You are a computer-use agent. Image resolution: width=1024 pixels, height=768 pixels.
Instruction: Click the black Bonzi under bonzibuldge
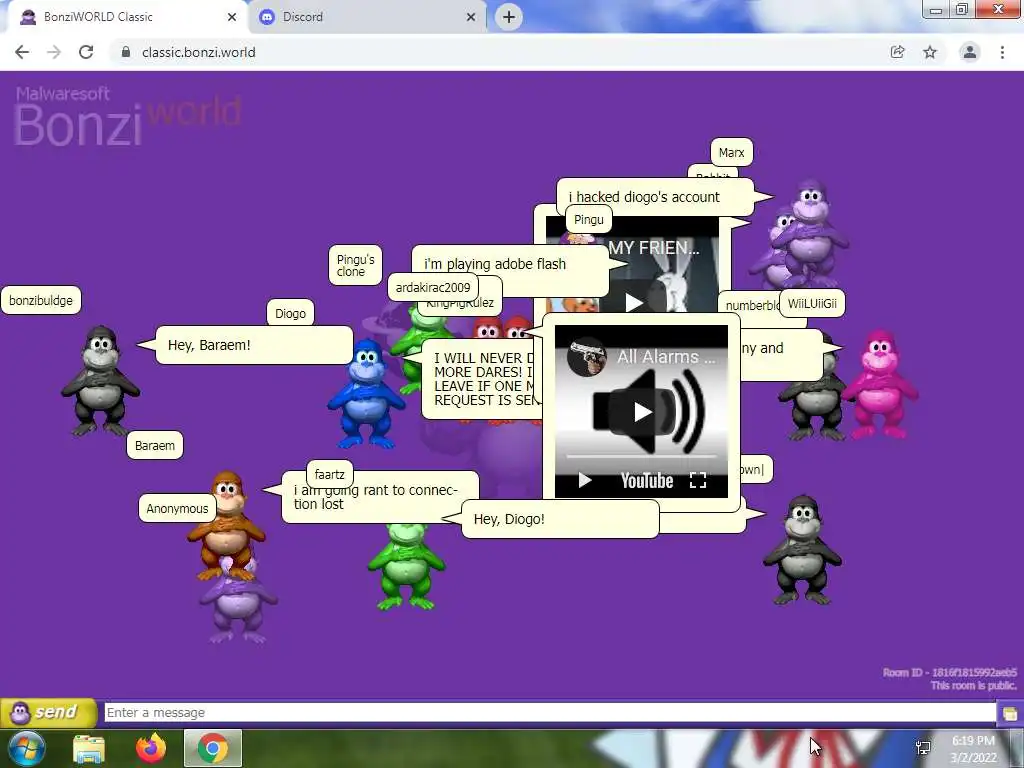(x=100, y=382)
